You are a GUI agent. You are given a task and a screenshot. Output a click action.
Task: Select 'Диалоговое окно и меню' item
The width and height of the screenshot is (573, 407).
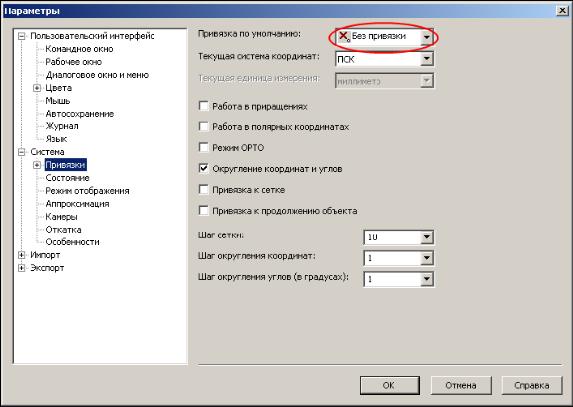point(97,75)
